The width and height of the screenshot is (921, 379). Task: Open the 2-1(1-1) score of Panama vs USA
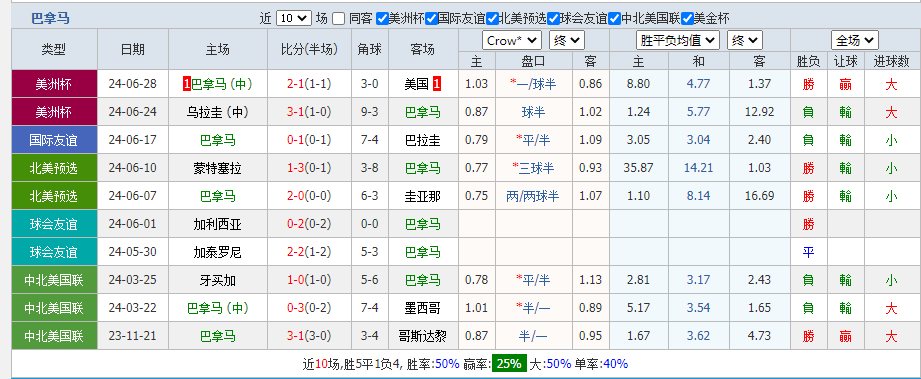(309, 84)
